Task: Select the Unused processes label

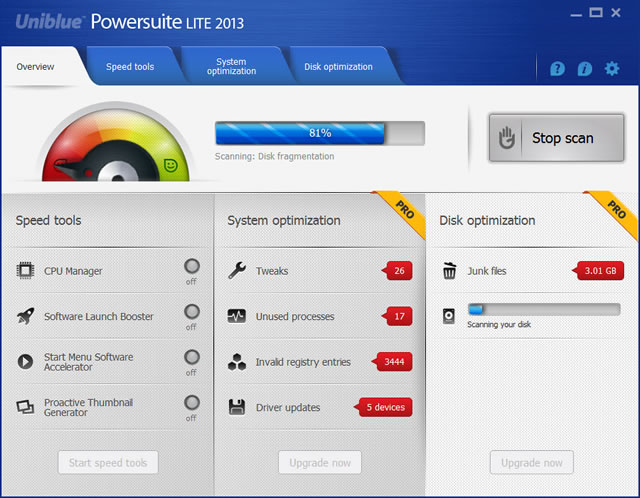Action: [295, 317]
